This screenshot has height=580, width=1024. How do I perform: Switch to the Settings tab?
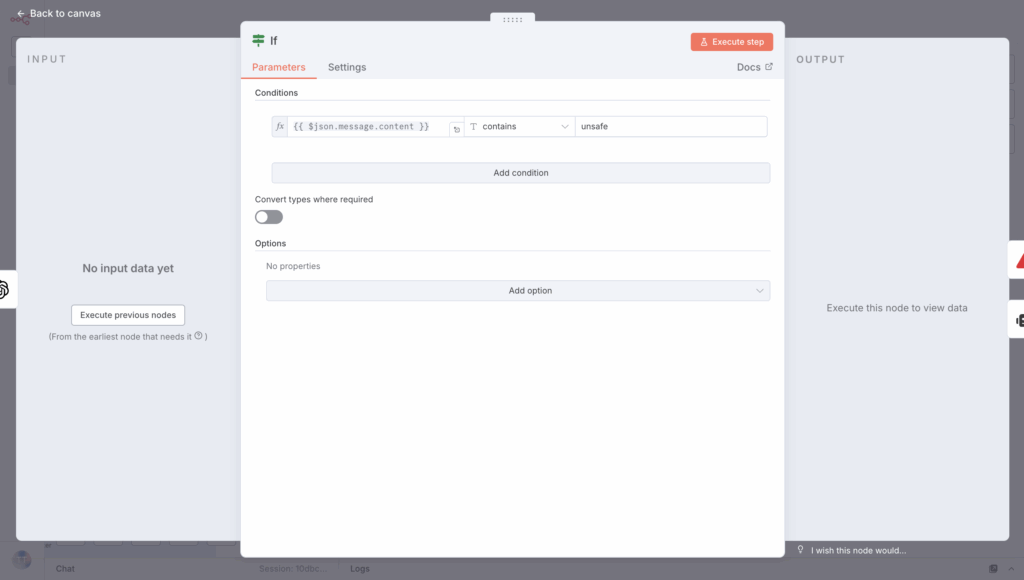(x=347, y=67)
